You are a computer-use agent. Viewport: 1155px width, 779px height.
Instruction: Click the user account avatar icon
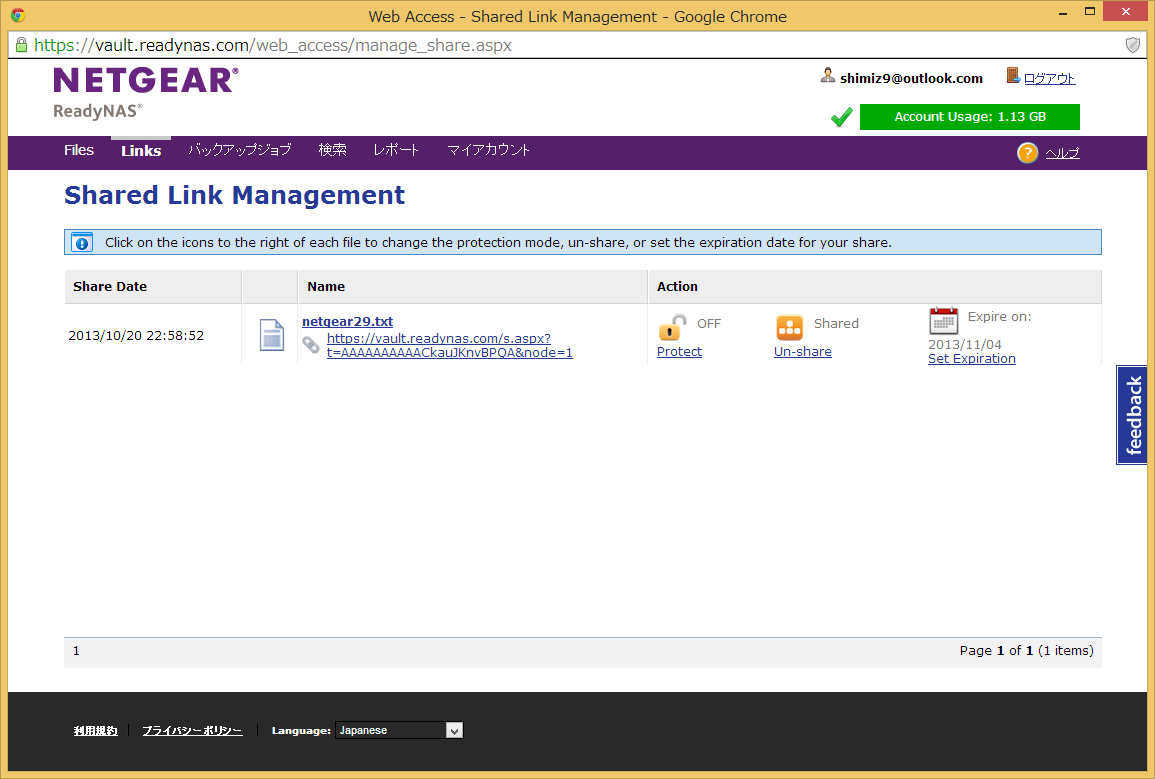pyautogui.click(x=828, y=77)
